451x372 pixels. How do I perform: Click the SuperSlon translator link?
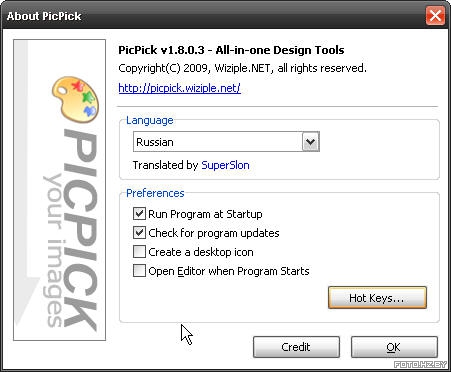[225, 165]
